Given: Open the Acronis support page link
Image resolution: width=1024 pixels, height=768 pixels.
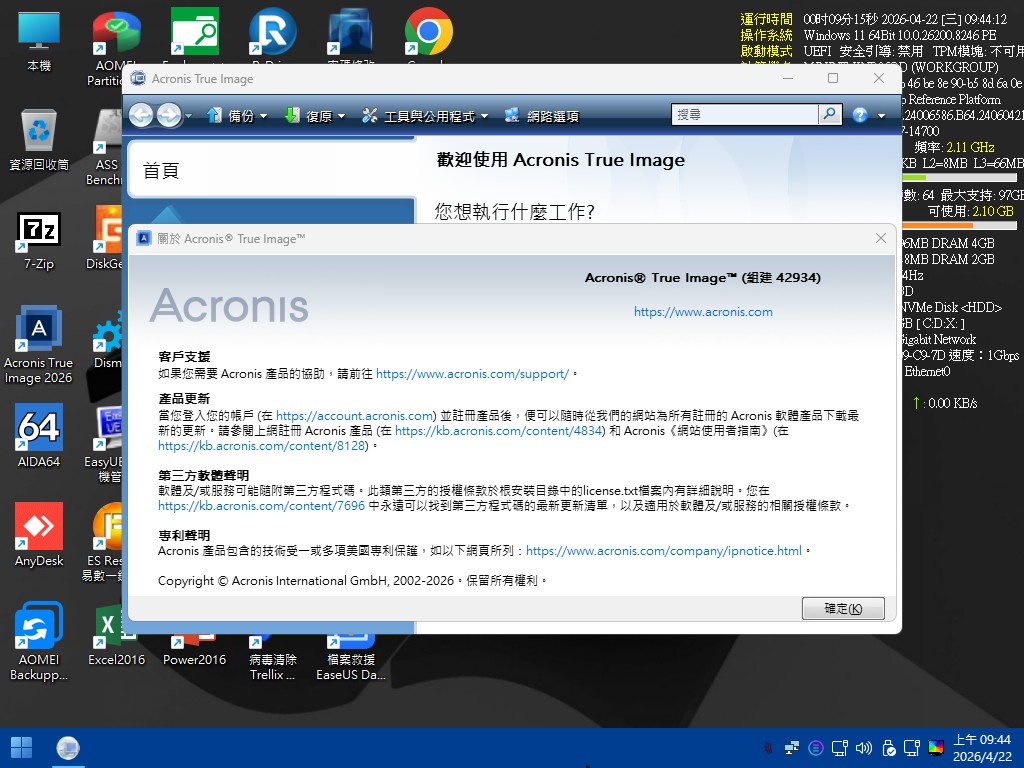Looking at the screenshot, I should (x=472, y=374).
